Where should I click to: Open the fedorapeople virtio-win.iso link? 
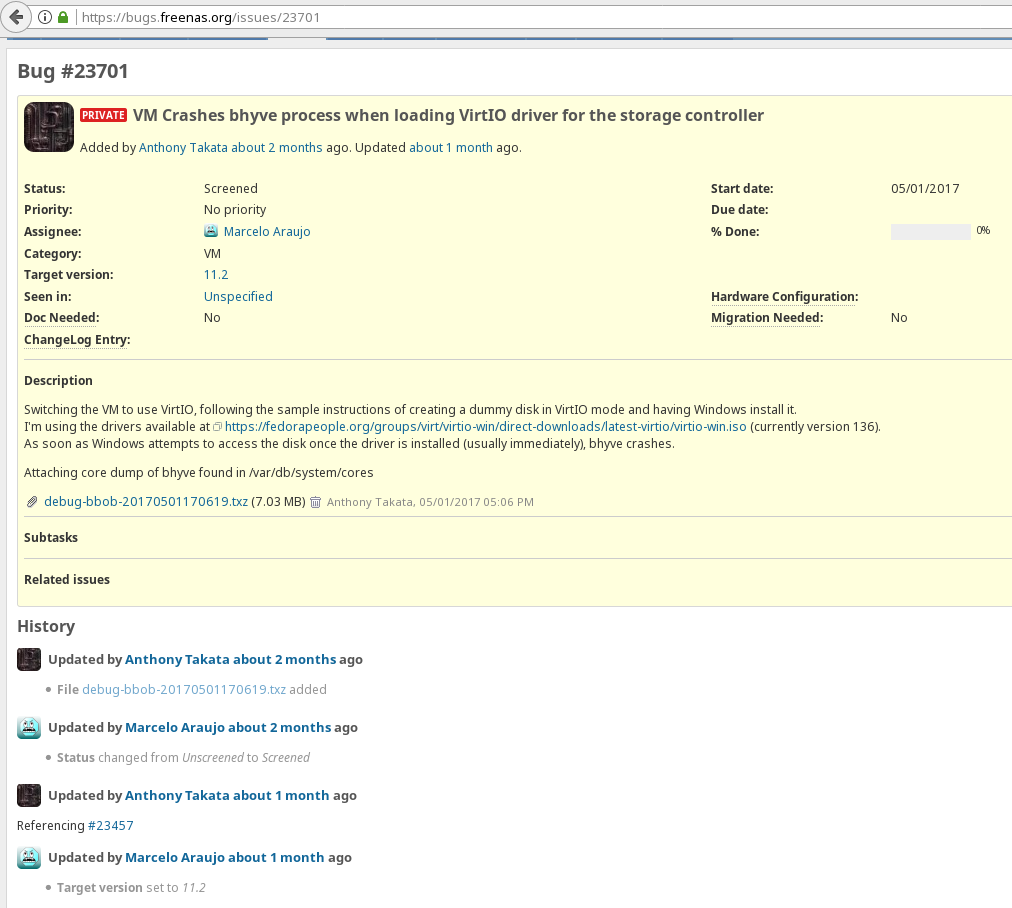485,427
